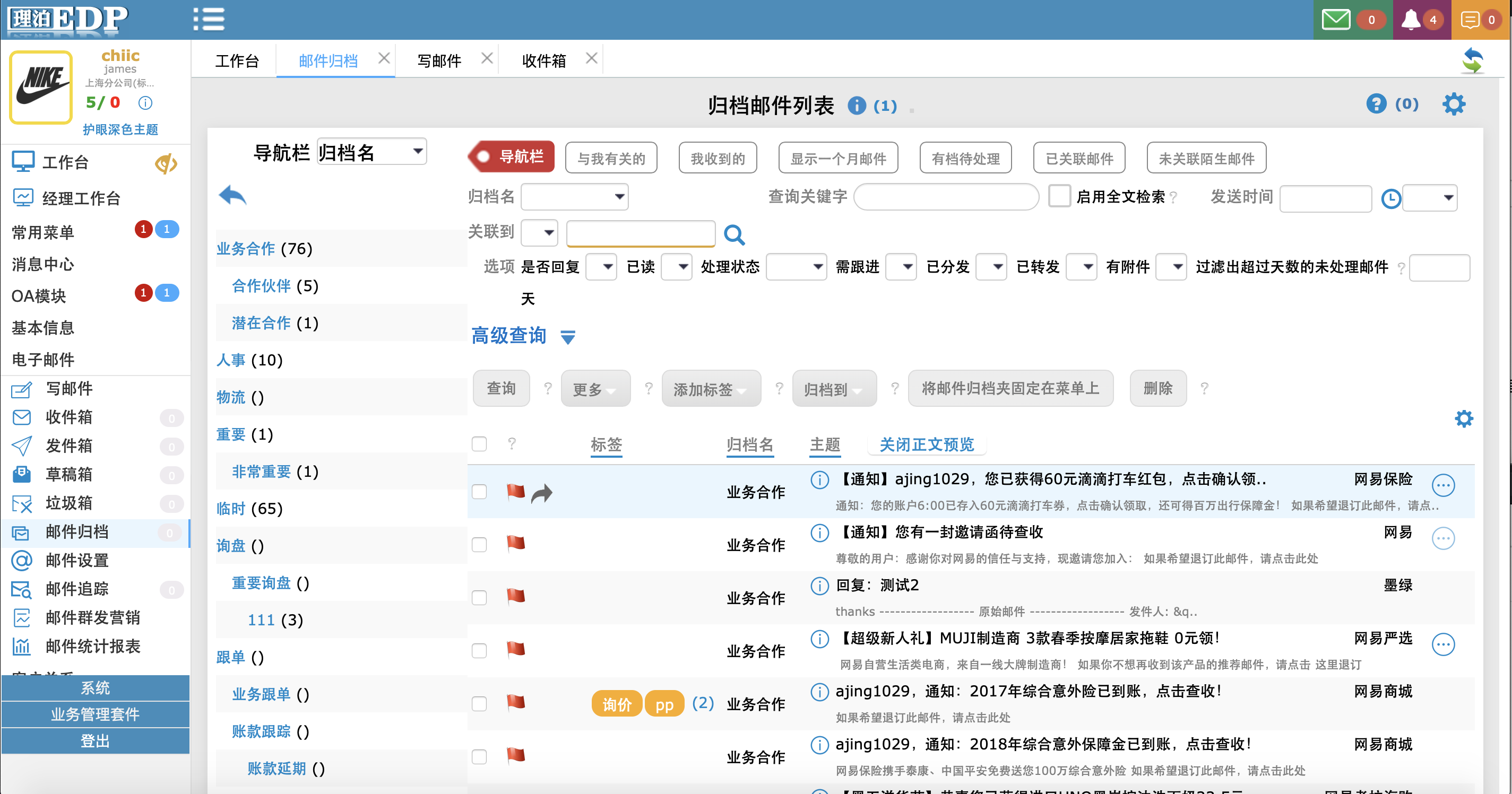Click the hamburger menu icon in header
Screen dimensions: 1512x794
209,19
